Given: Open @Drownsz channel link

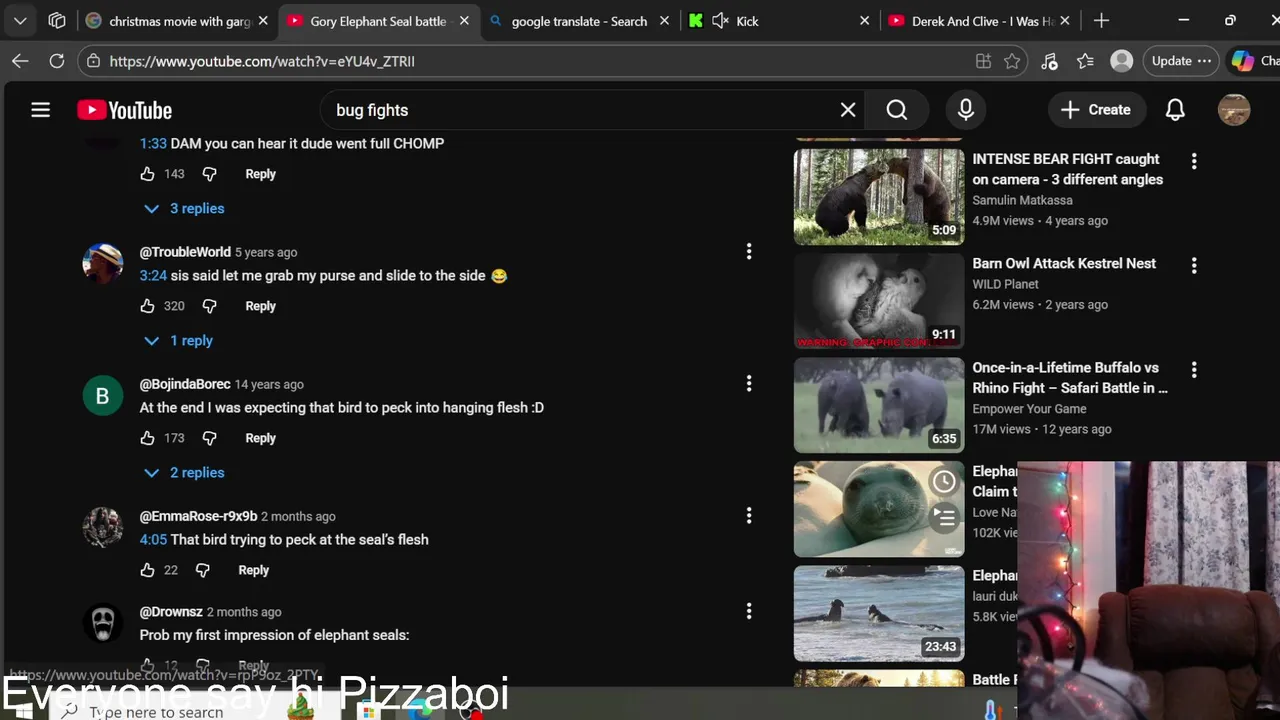Looking at the screenshot, I should click(x=171, y=612).
